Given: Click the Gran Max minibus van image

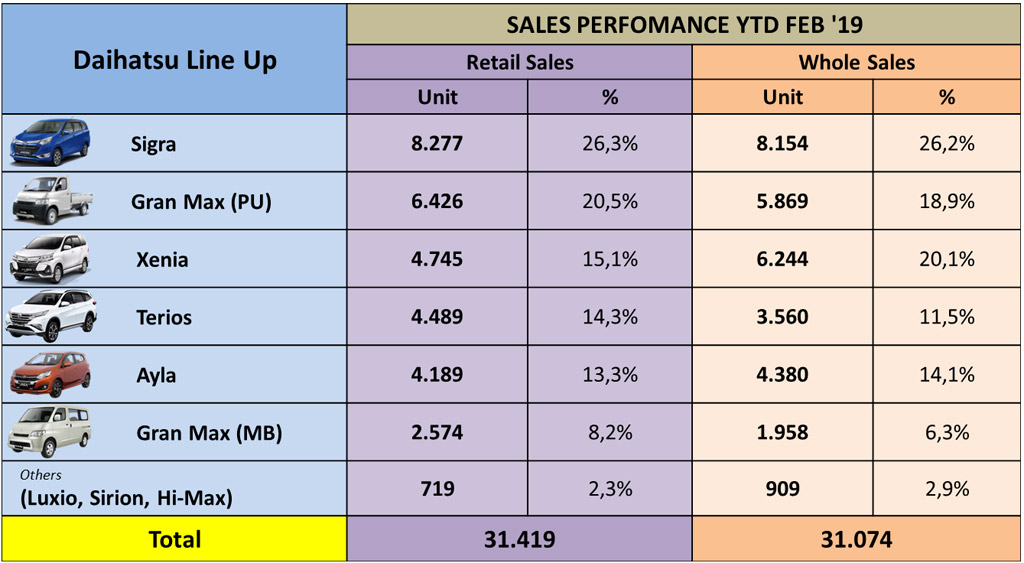Looking at the screenshot, I should click(x=50, y=432).
